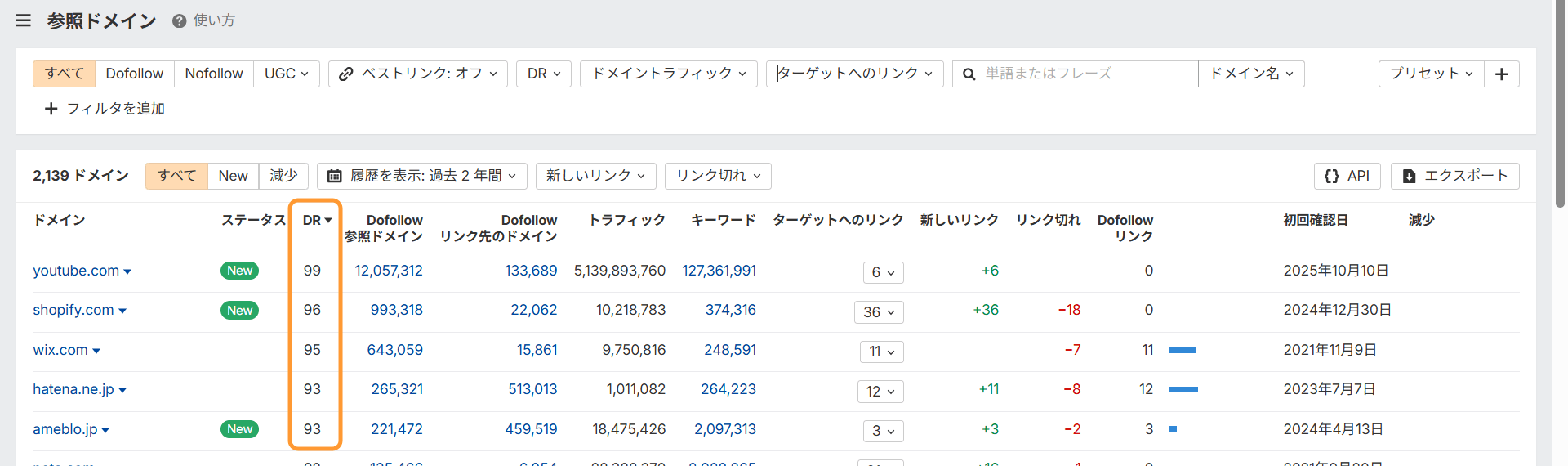Click the plus icon beside プリセット
The width and height of the screenshot is (1568, 466).
tap(1501, 74)
